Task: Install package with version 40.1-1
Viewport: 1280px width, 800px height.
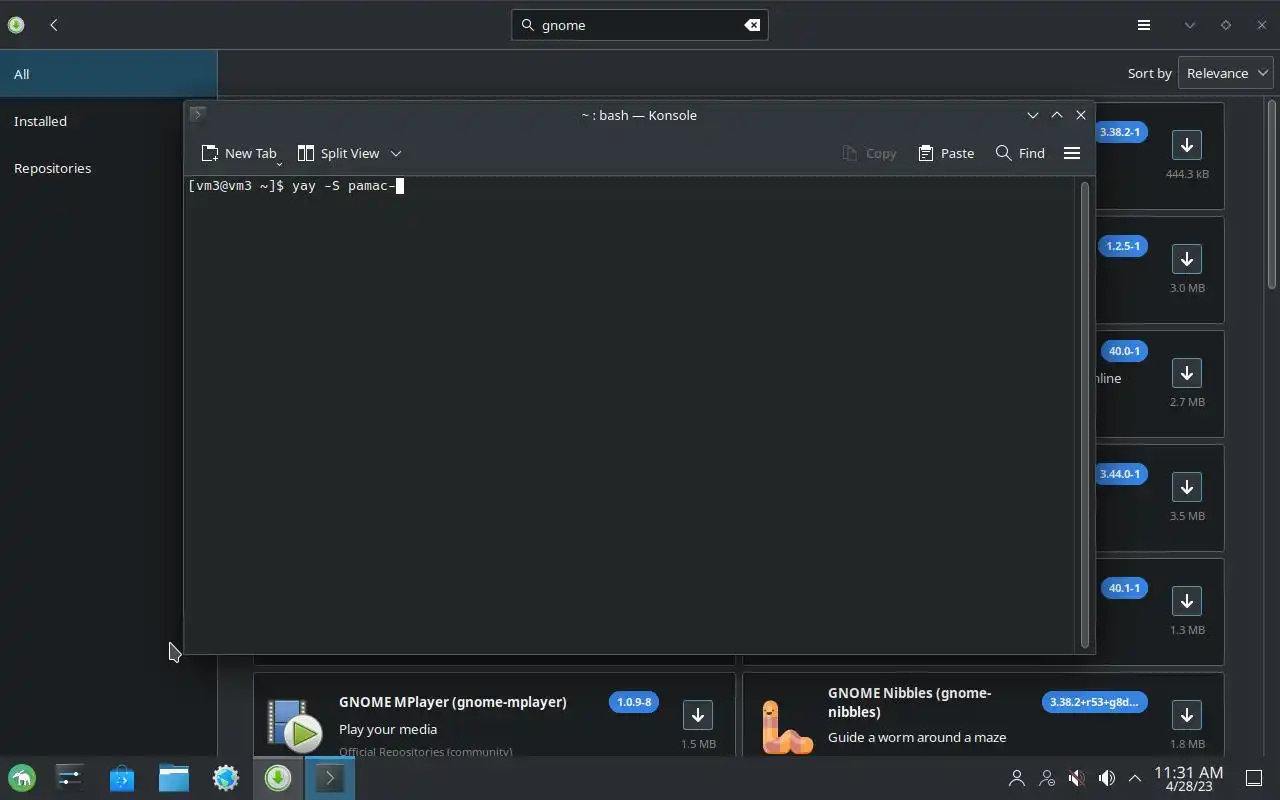Action: tap(1187, 601)
